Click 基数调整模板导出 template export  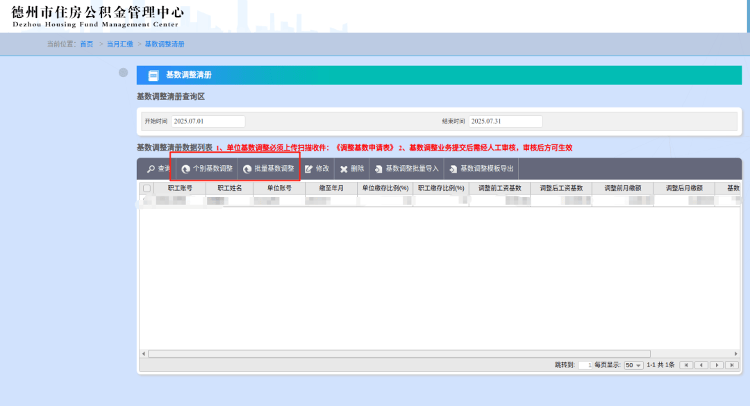click(x=482, y=169)
